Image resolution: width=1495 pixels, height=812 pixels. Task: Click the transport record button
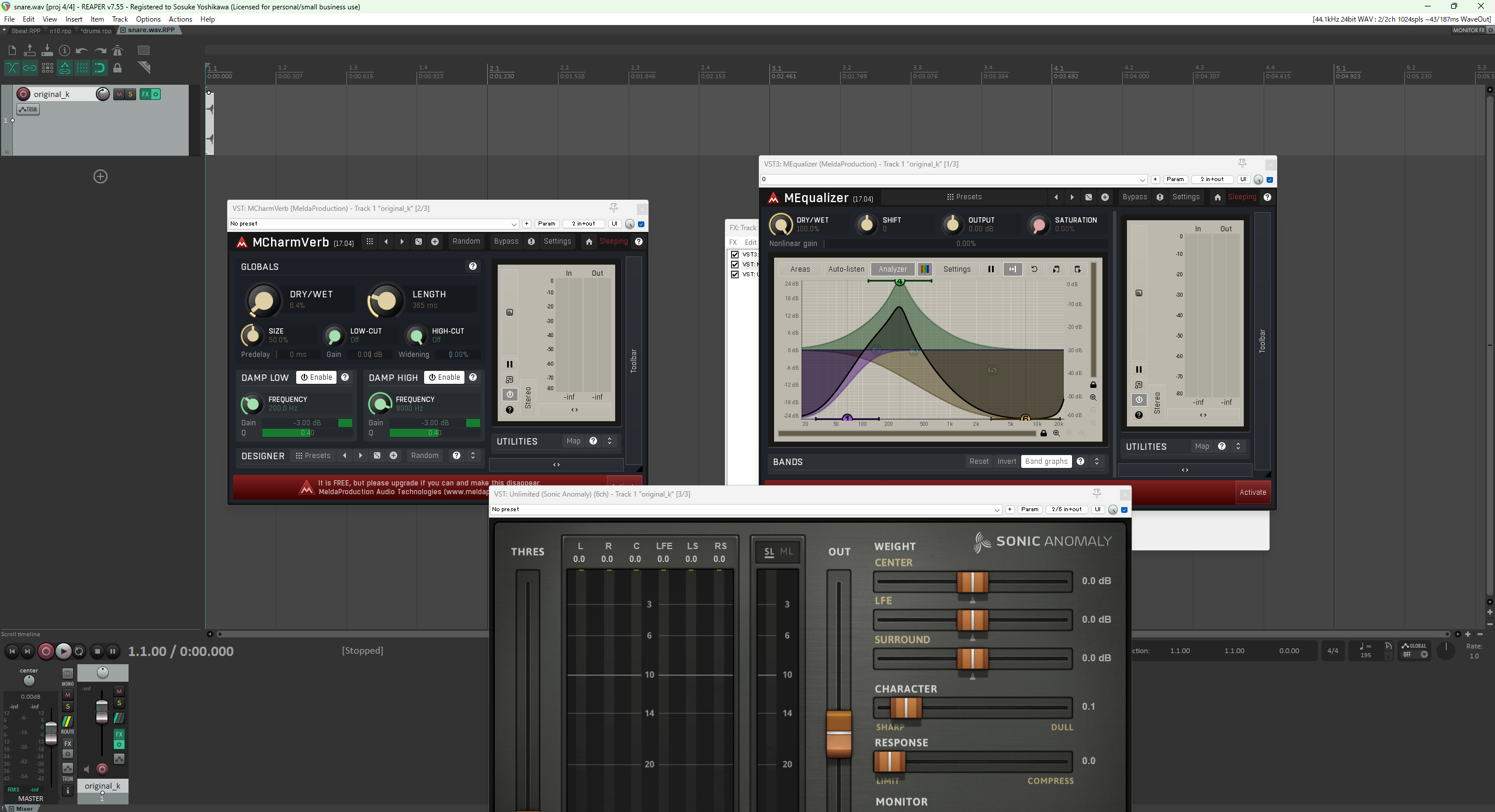coord(46,651)
